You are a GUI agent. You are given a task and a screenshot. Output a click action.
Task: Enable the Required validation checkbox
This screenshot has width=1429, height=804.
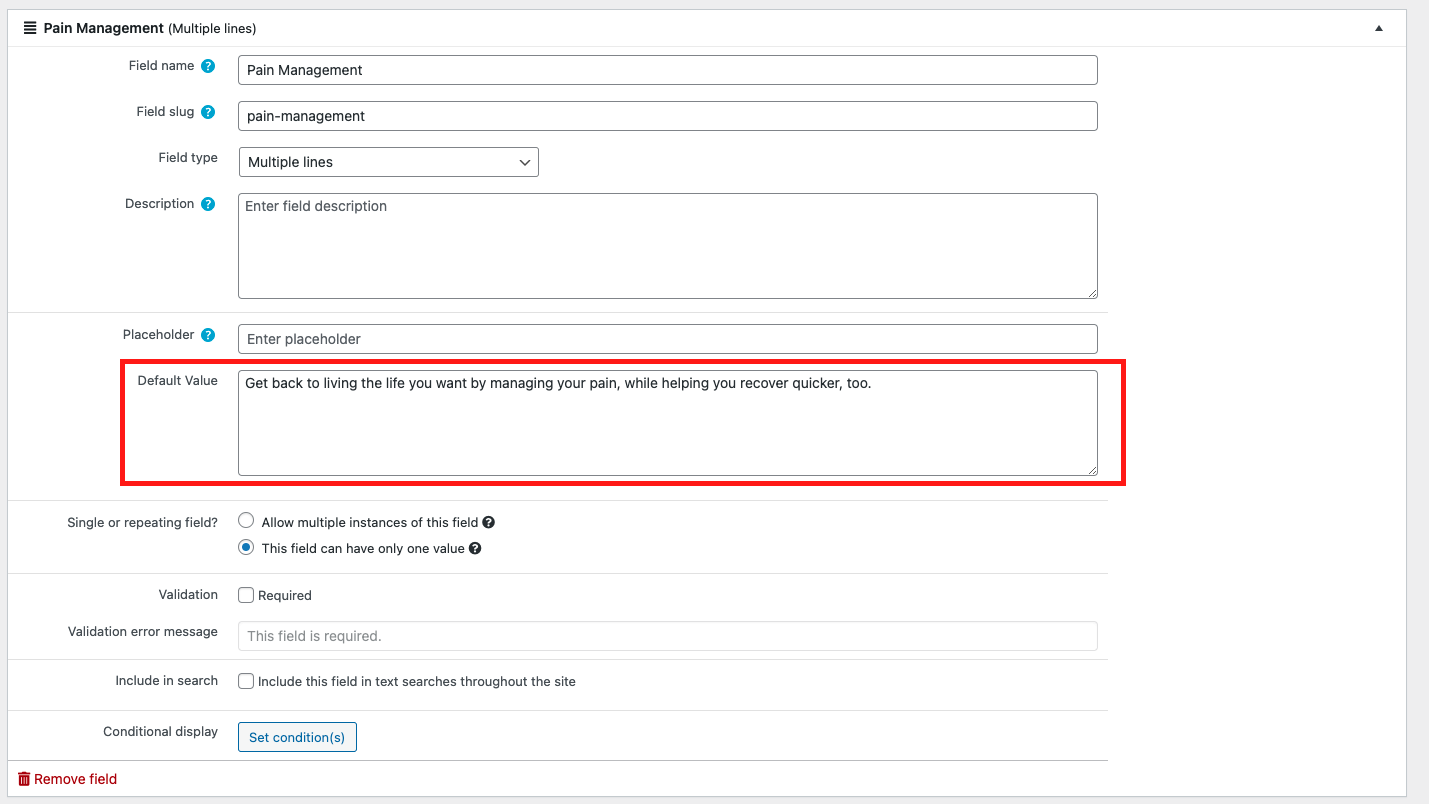click(x=246, y=595)
